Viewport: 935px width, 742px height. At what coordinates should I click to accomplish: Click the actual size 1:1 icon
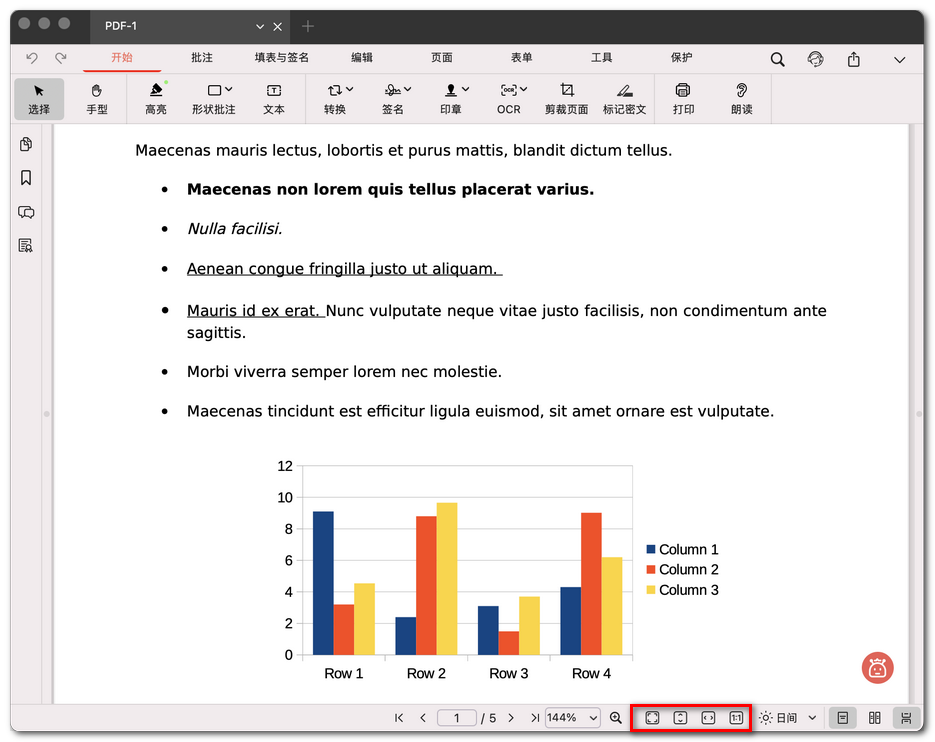[x=736, y=718]
